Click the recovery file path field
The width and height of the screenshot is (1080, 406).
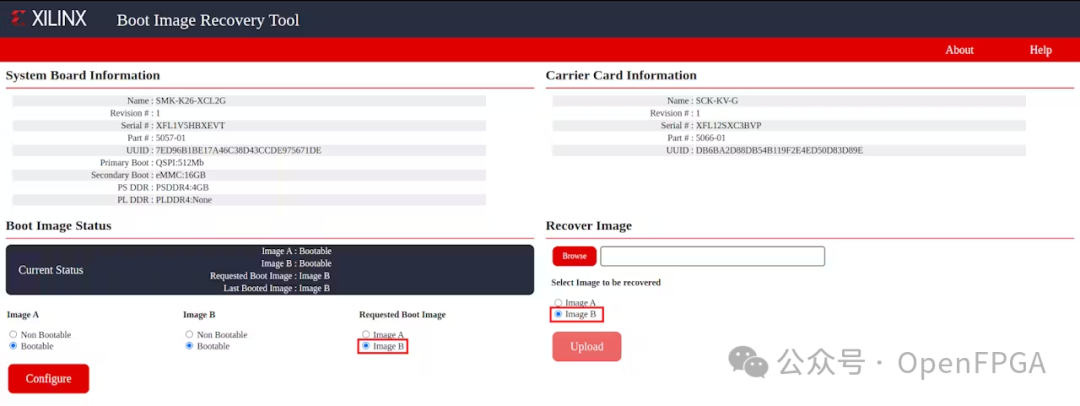[x=712, y=256]
